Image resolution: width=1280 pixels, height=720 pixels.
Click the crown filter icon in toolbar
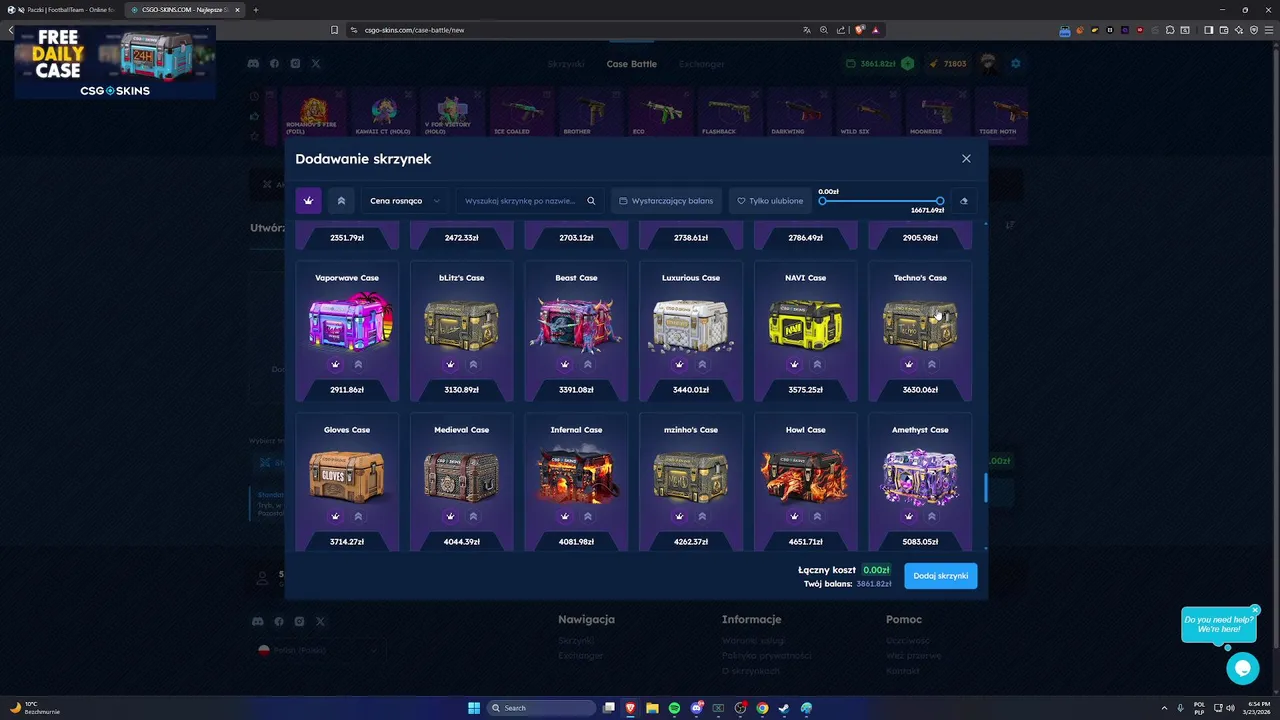click(308, 201)
